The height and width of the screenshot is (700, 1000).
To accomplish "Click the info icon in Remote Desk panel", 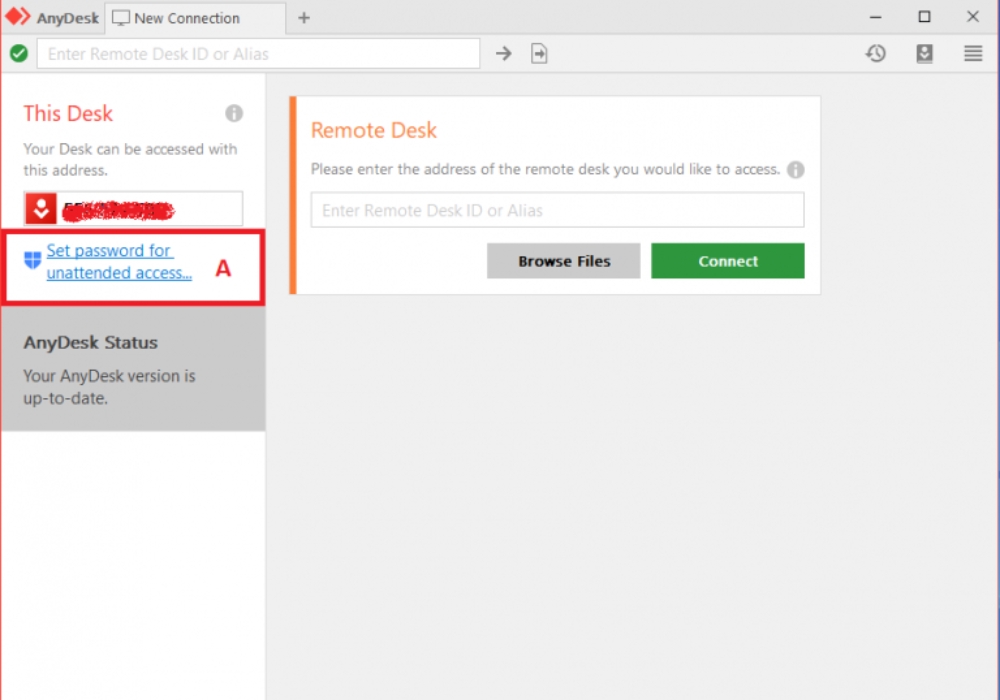I will (x=795, y=170).
